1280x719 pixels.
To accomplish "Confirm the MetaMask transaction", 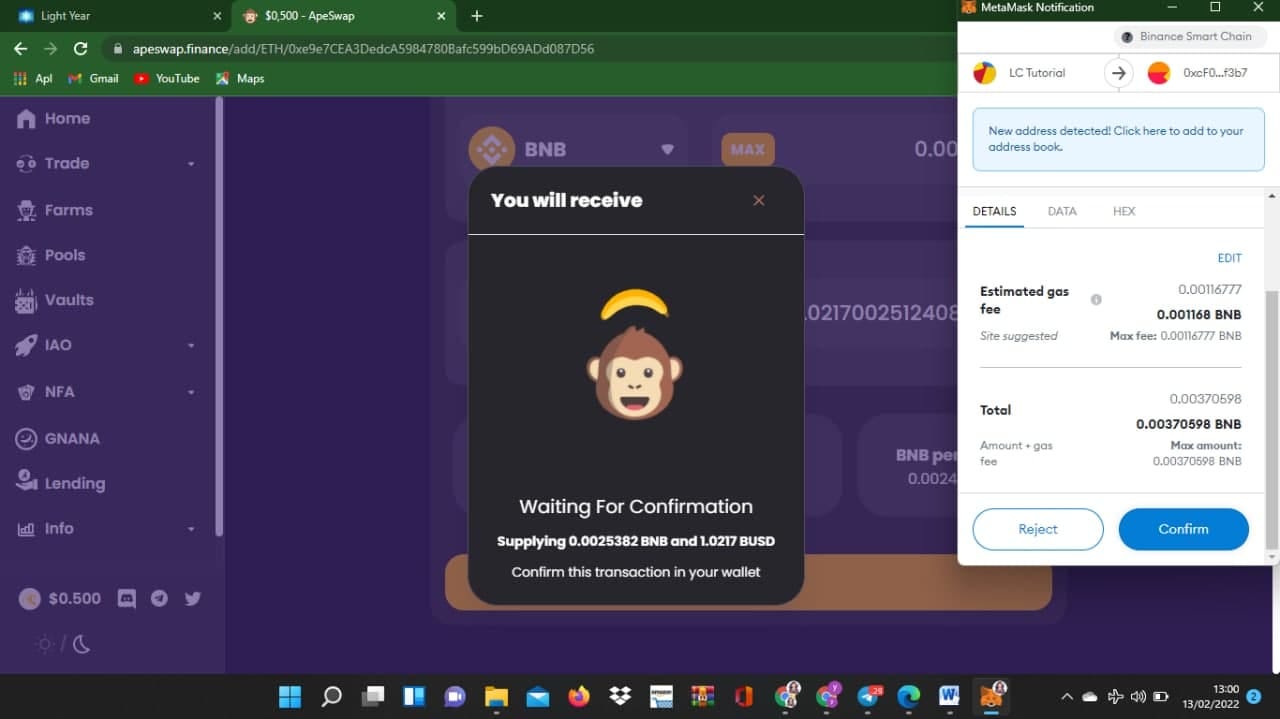I will click(x=1183, y=529).
